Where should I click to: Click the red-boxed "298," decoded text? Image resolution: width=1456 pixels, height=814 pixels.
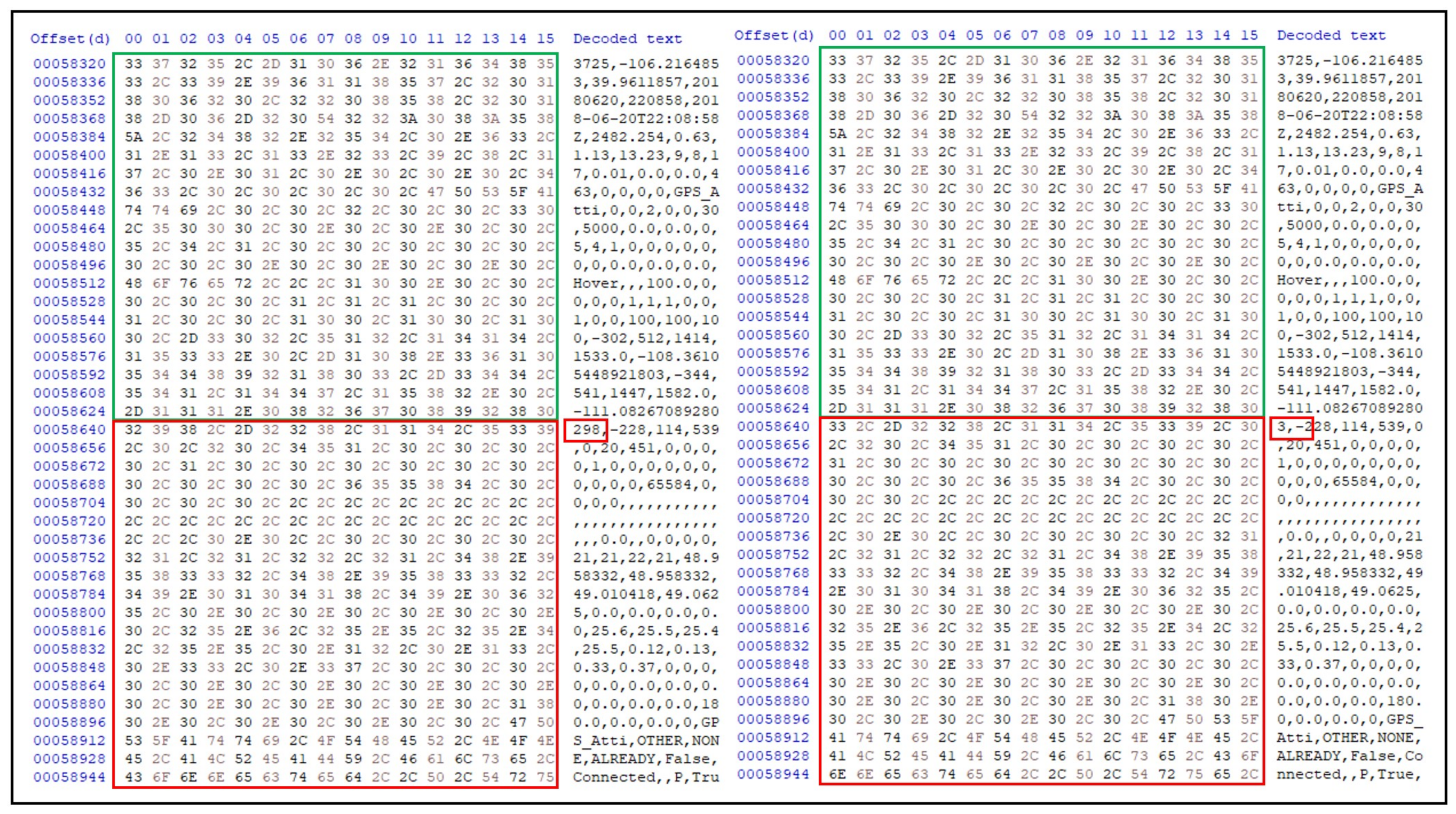click(x=586, y=430)
